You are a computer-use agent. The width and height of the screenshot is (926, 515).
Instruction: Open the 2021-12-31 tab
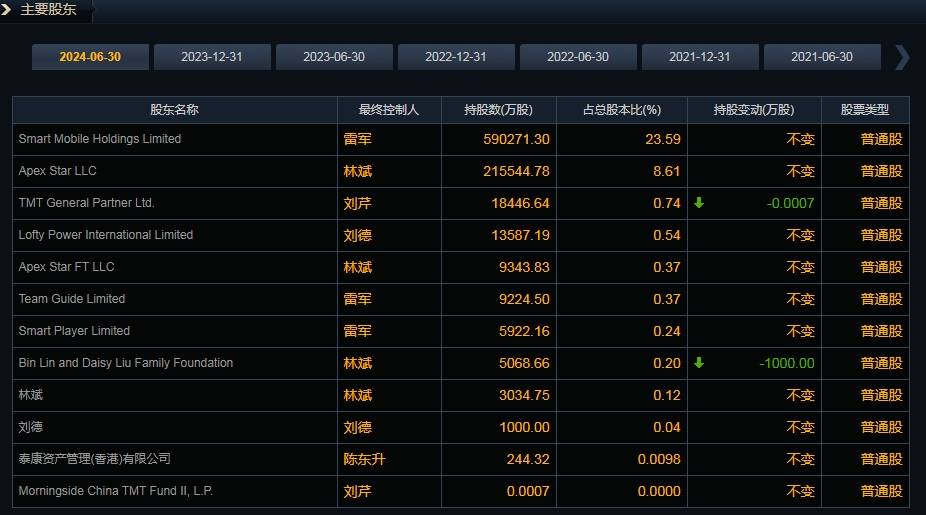(x=700, y=57)
